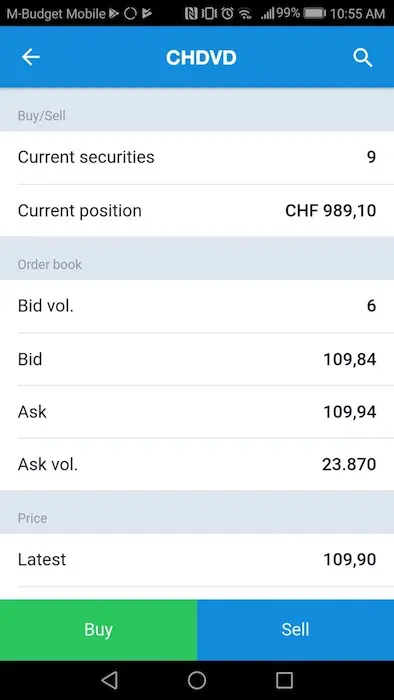Select the Bid vol. row

[197, 306]
